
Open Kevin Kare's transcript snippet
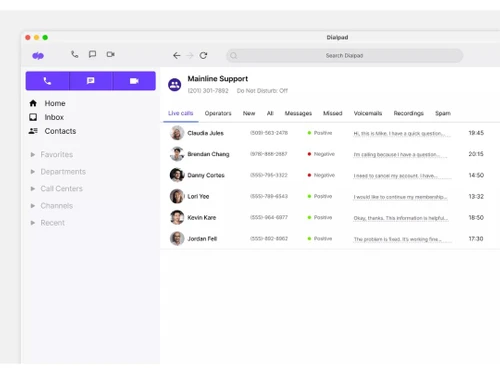tap(401, 218)
